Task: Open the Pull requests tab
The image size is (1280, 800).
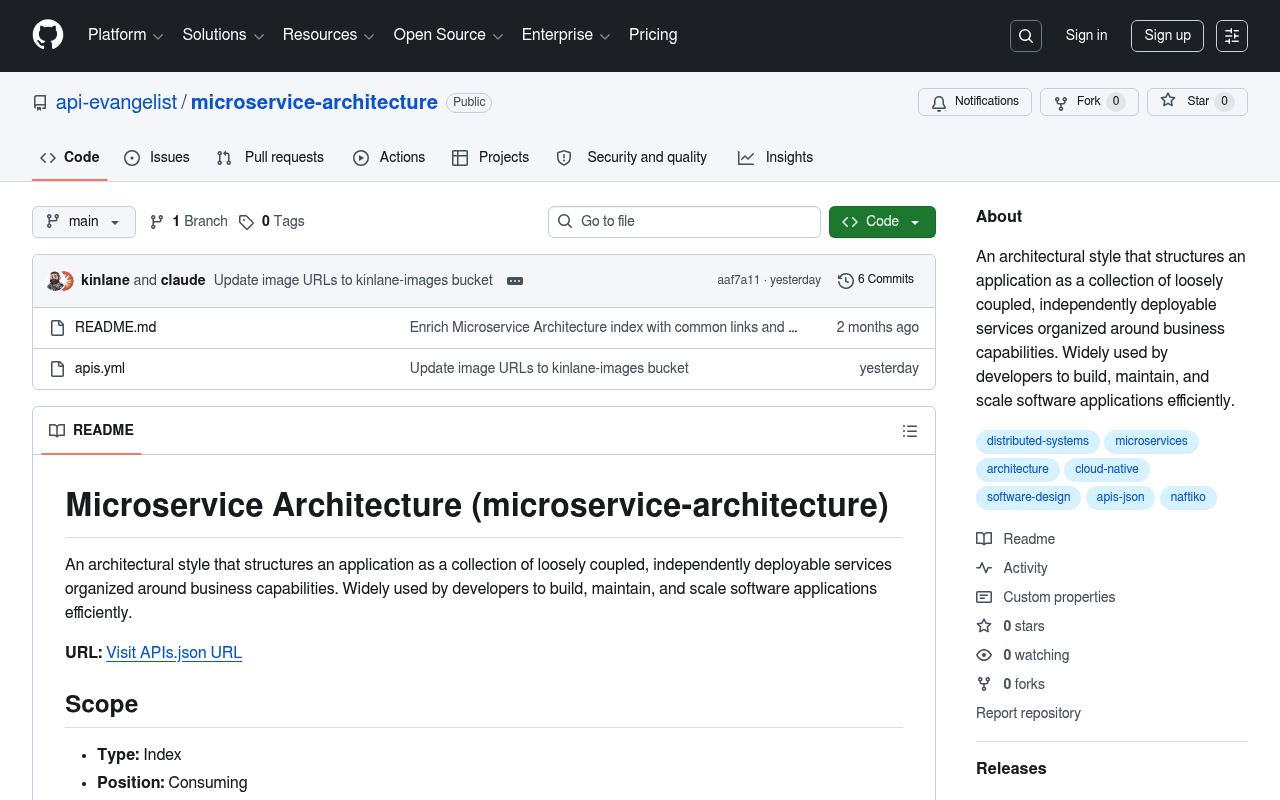Action: (270, 158)
